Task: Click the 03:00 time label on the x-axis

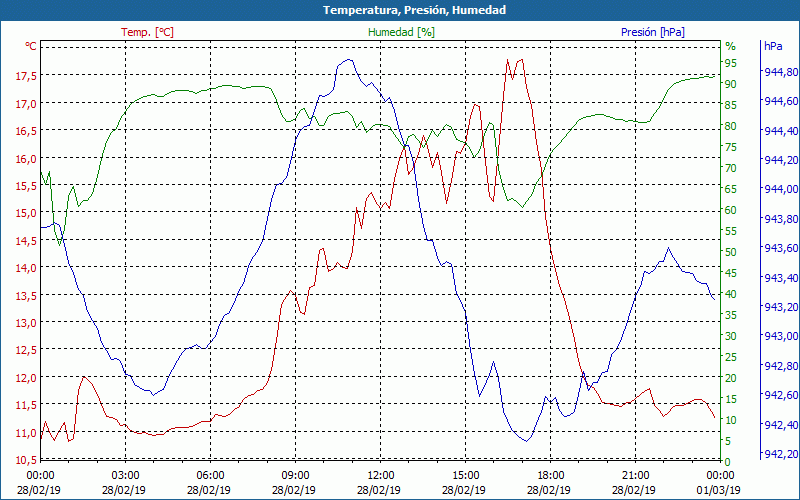Action: click(x=125, y=476)
